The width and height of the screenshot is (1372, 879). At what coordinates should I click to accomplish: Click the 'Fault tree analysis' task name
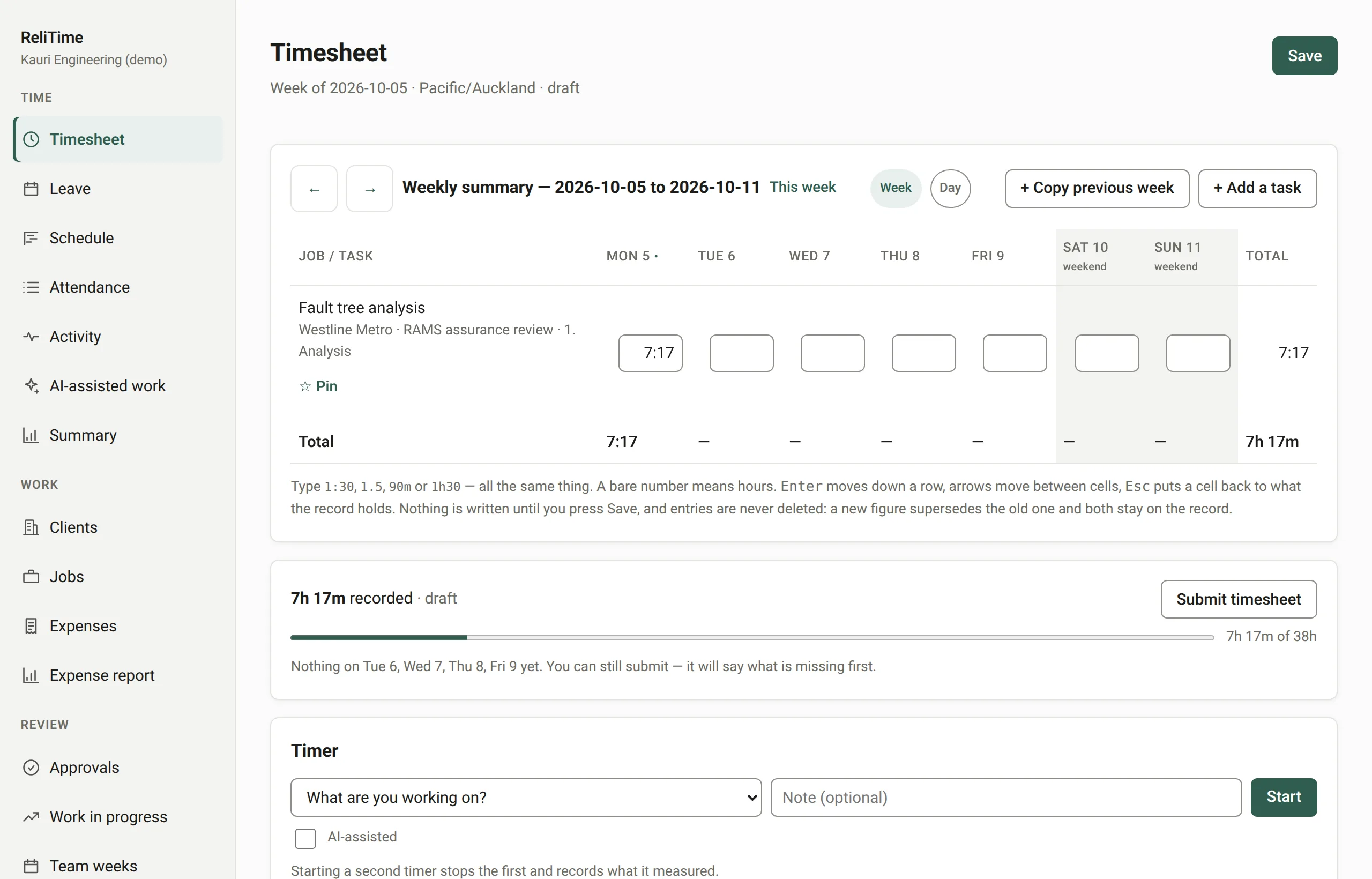coord(362,308)
